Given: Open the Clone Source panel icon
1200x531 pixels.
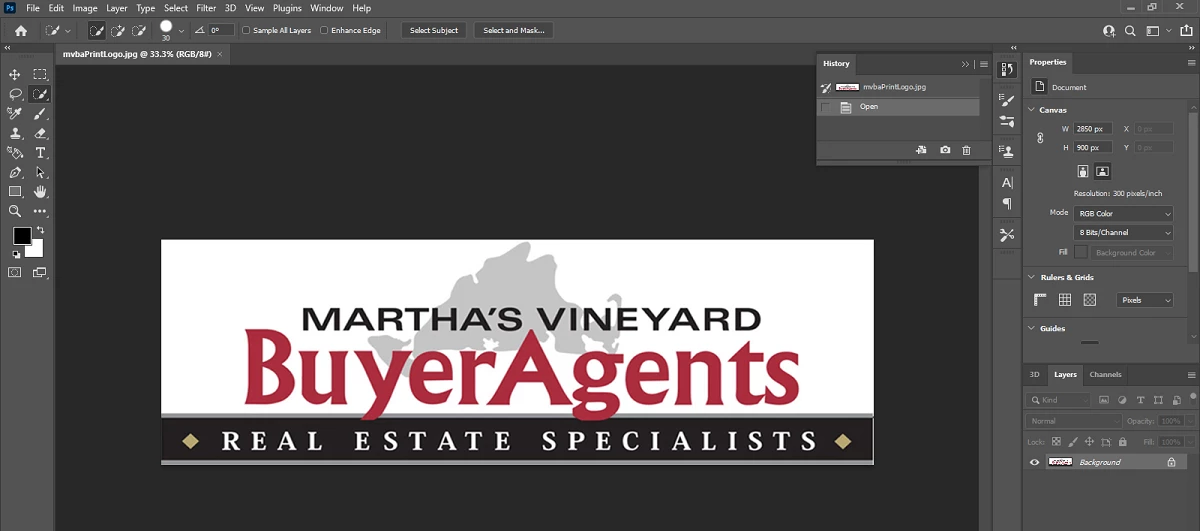Looking at the screenshot, I should pyautogui.click(x=1007, y=152).
